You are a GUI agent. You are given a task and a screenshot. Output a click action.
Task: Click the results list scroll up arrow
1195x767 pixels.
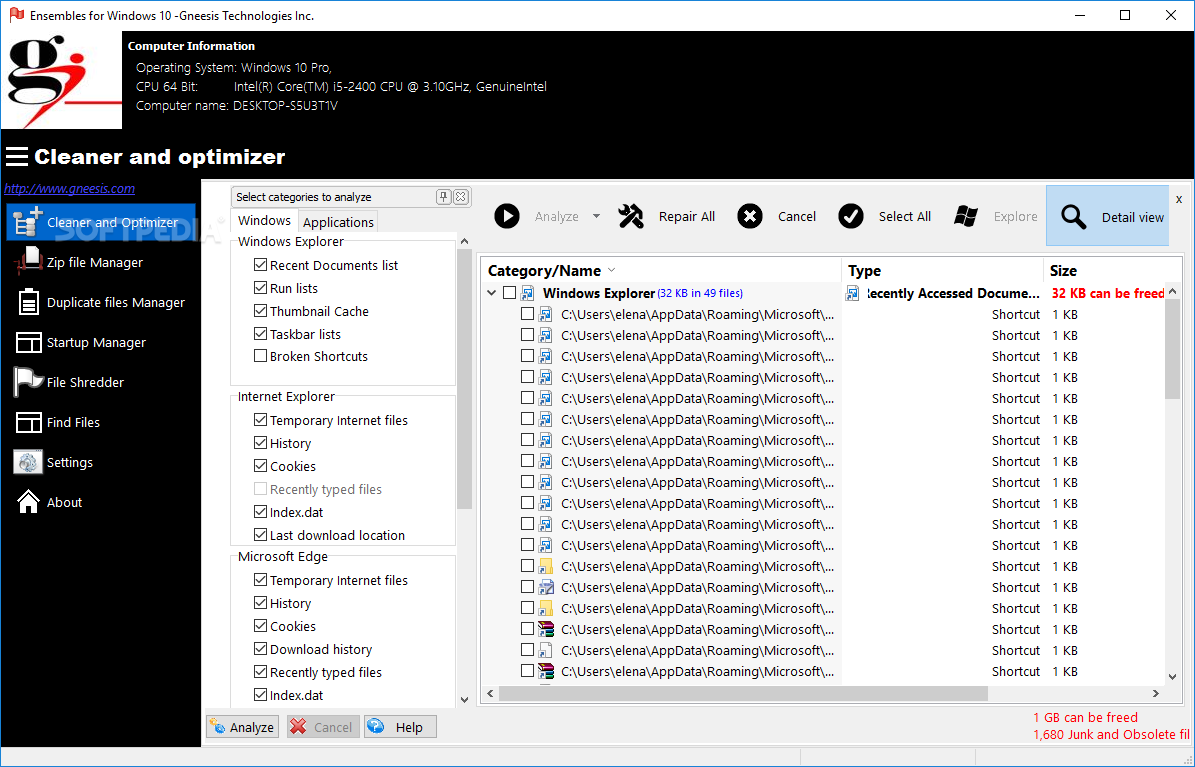coord(1173,292)
